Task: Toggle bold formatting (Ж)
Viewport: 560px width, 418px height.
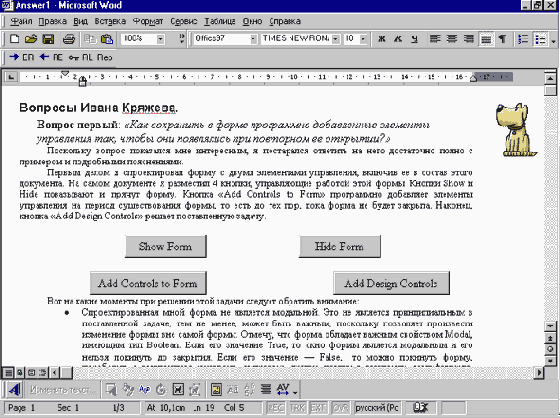Action: click(382, 39)
